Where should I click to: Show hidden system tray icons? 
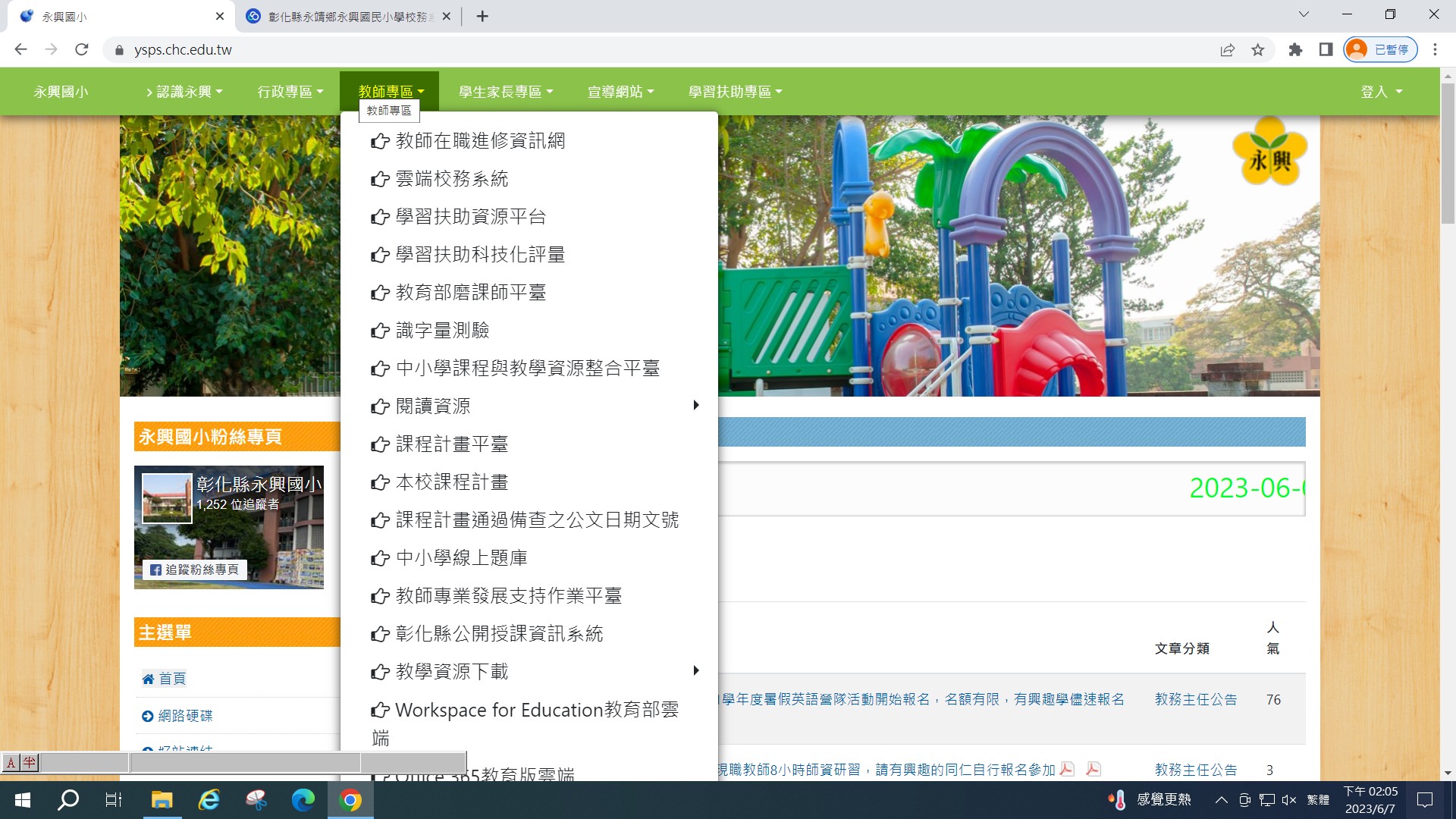tap(1222, 800)
